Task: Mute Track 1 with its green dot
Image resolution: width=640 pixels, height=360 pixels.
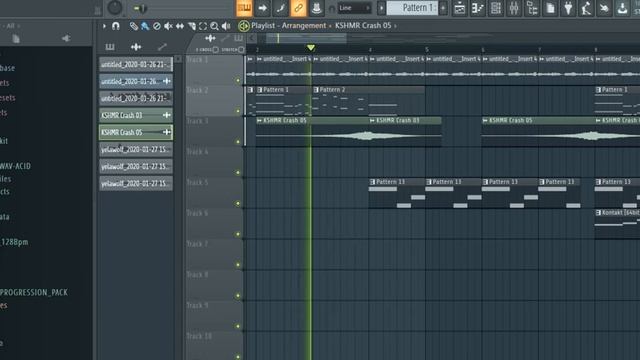Action: 238,80
